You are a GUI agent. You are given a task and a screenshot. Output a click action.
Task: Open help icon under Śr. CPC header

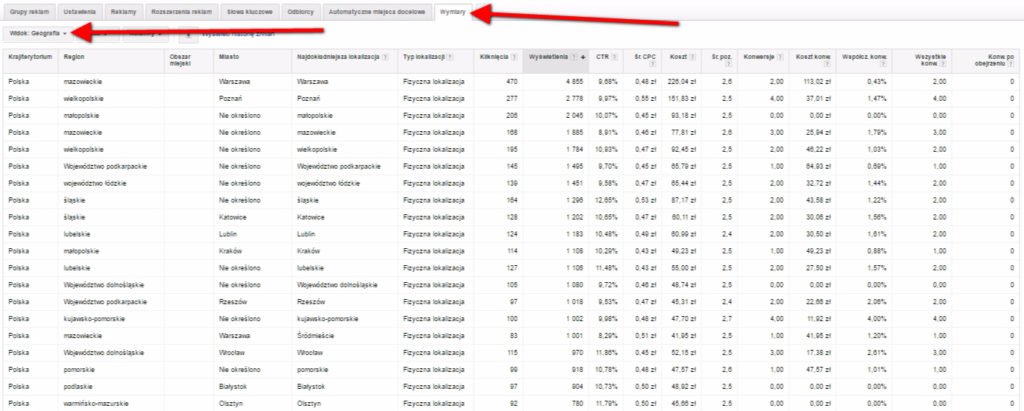click(652, 64)
